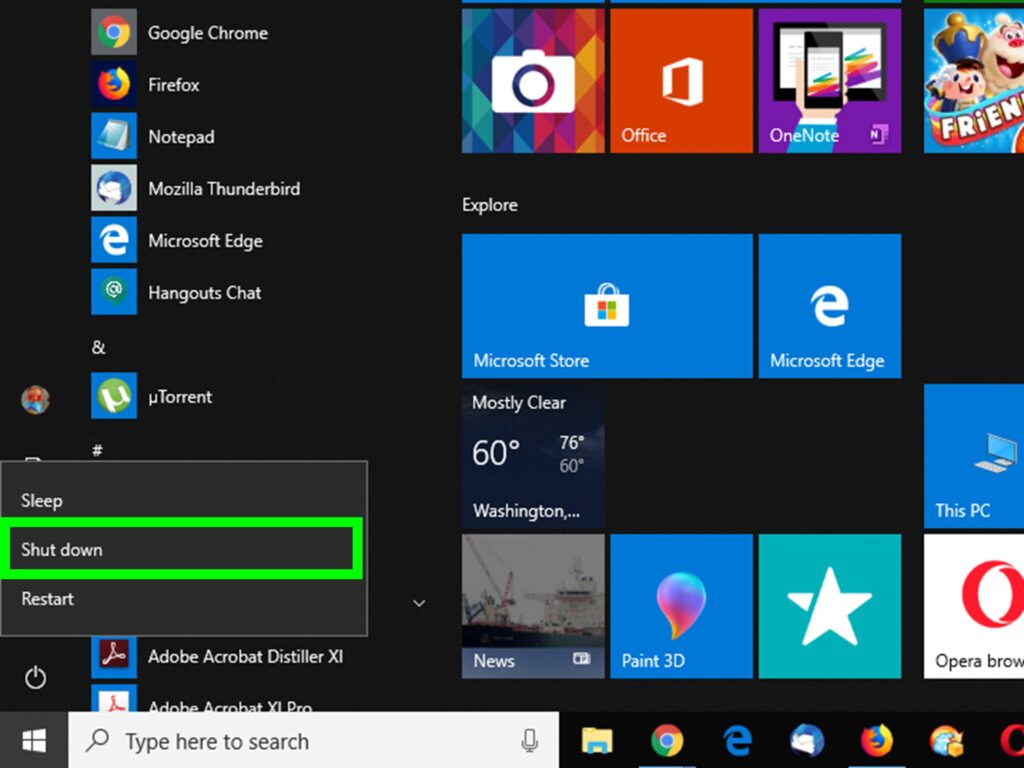Click the user account avatar
The image size is (1024, 768).
[35, 400]
